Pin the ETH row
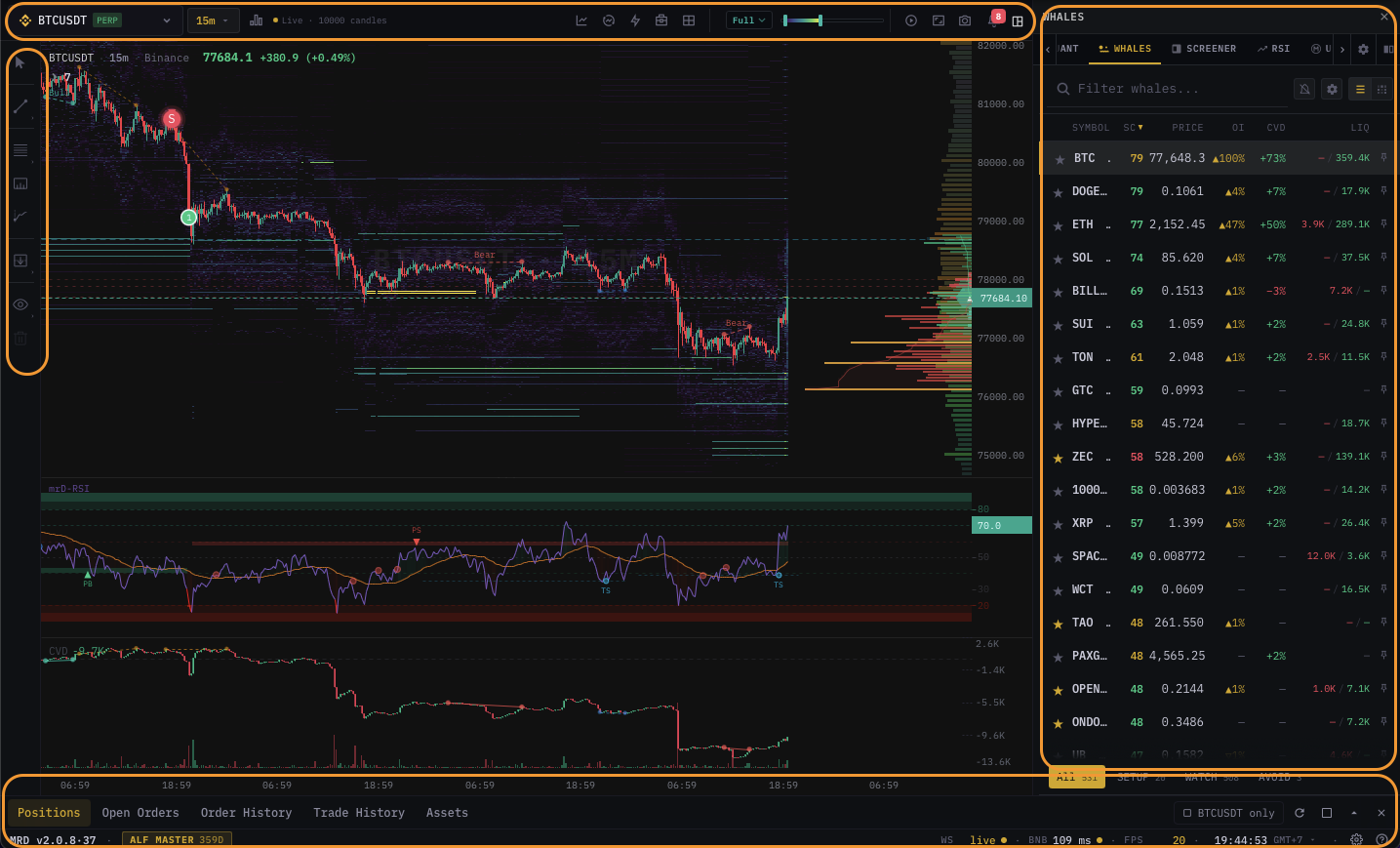Screen dimensions: 1400x848 coord(1383,224)
